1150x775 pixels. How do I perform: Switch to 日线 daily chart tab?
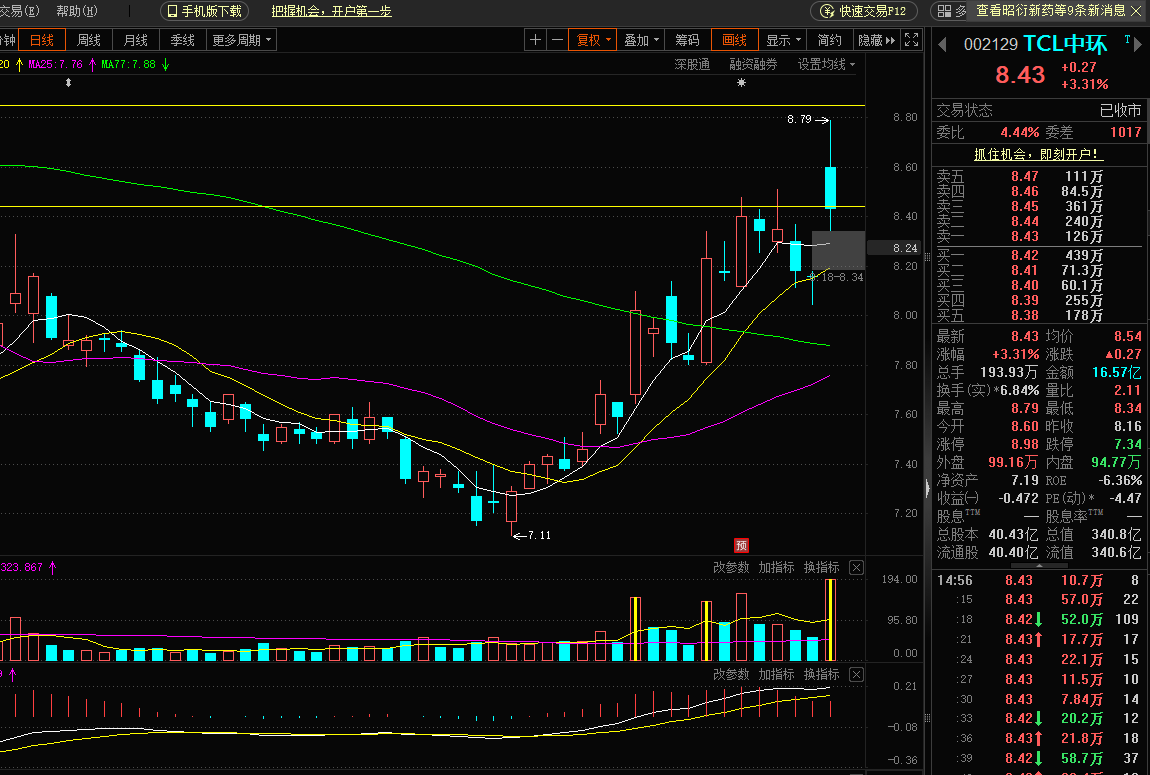(x=42, y=40)
